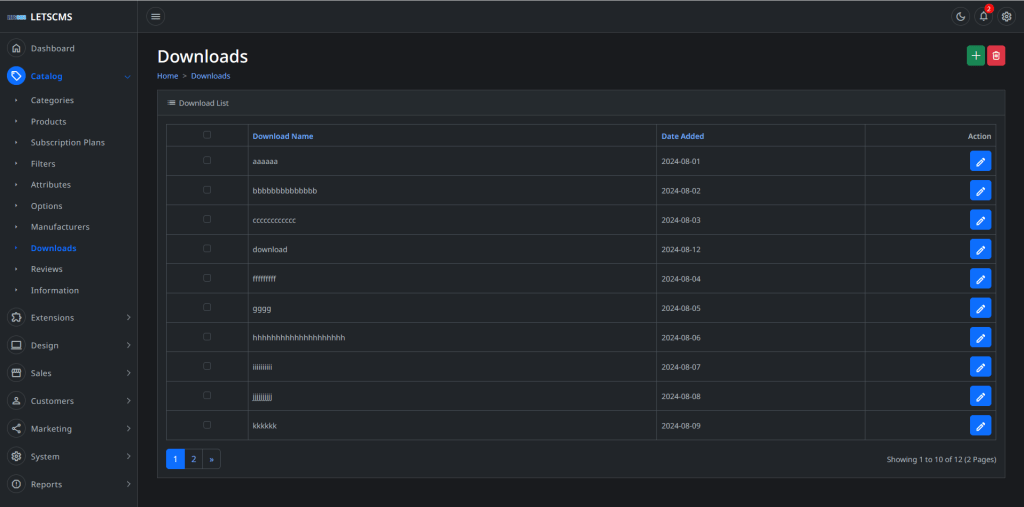Screen dimensions: 1024x507
Task: Check the select-all header checkbox
Action: [x=207, y=135]
